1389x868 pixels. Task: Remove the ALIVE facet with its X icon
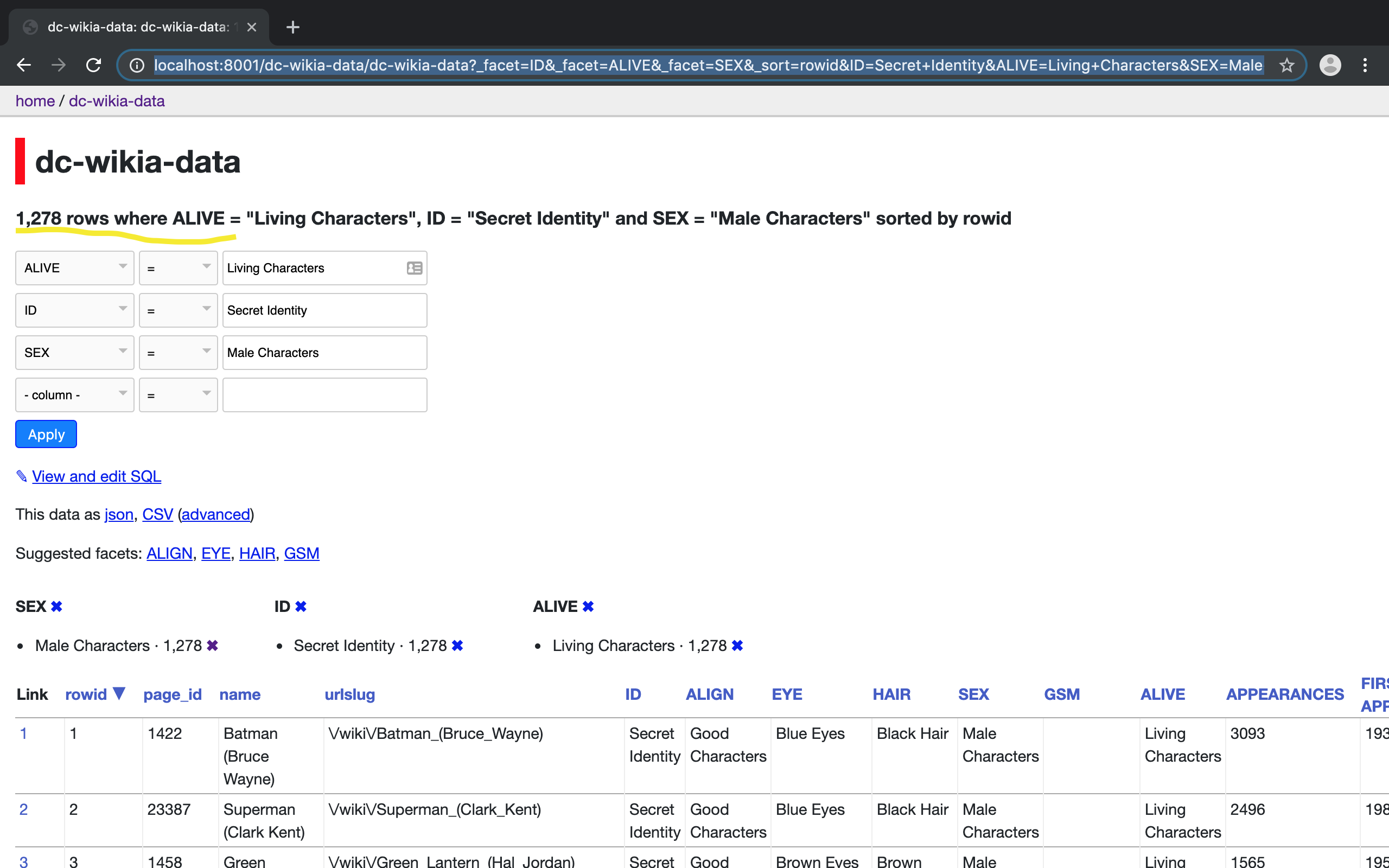point(588,606)
